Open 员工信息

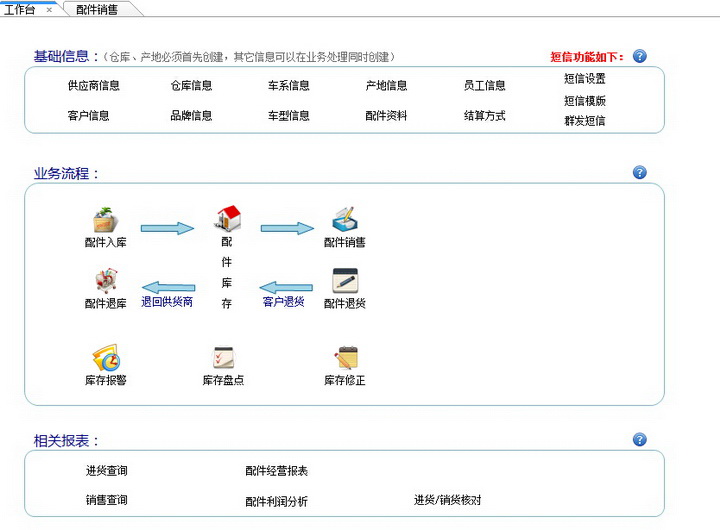click(x=484, y=85)
